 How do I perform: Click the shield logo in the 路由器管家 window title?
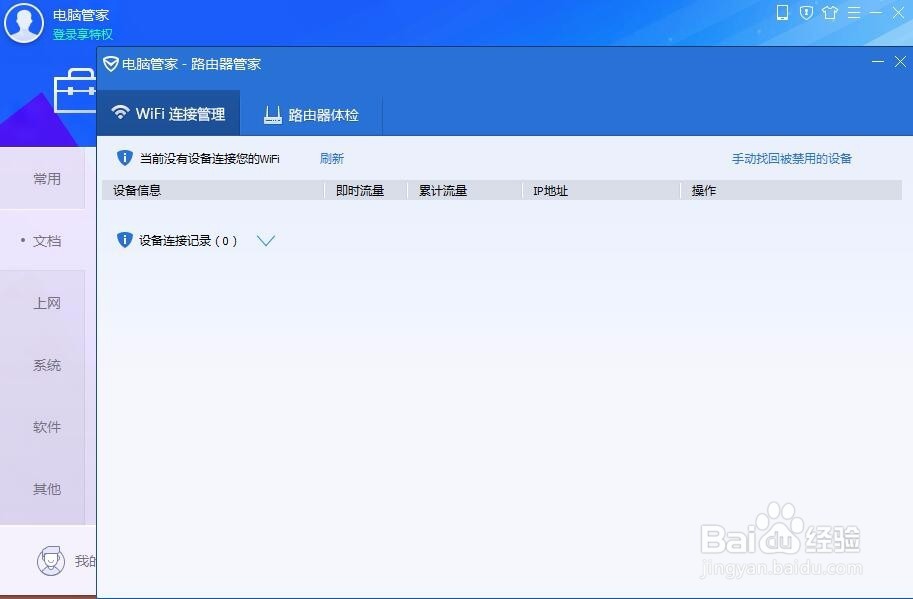[x=110, y=63]
